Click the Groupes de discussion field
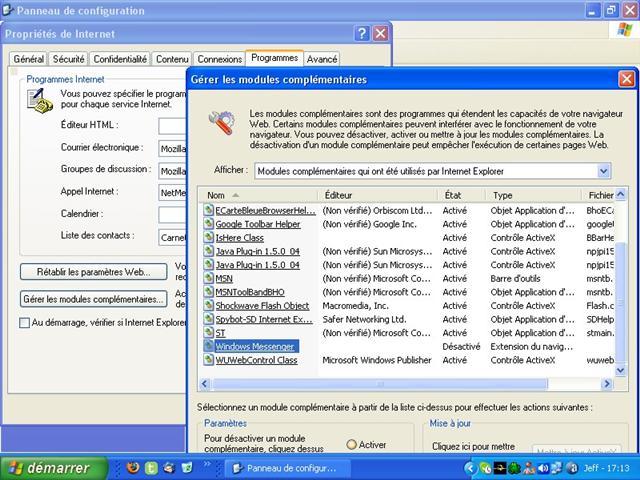This screenshot has width=640, height=480. click(x=172, y=171)
